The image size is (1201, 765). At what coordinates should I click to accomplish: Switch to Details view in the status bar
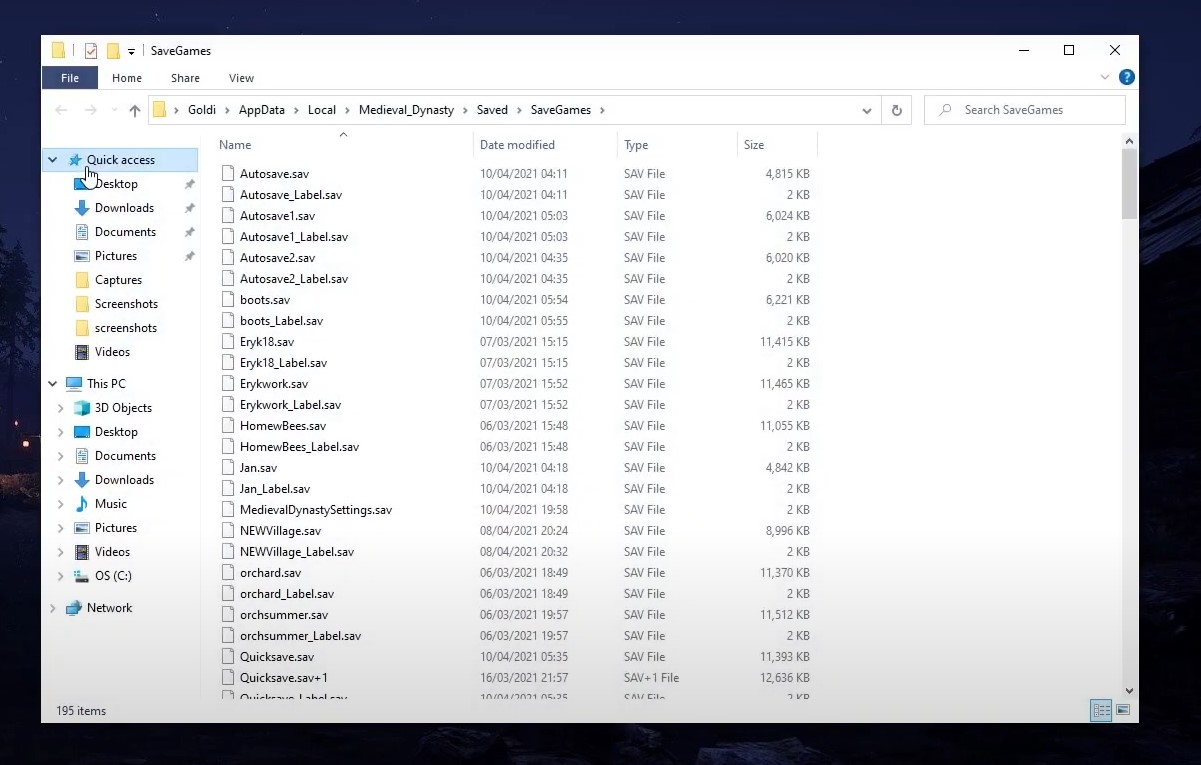pos(1102,710)
